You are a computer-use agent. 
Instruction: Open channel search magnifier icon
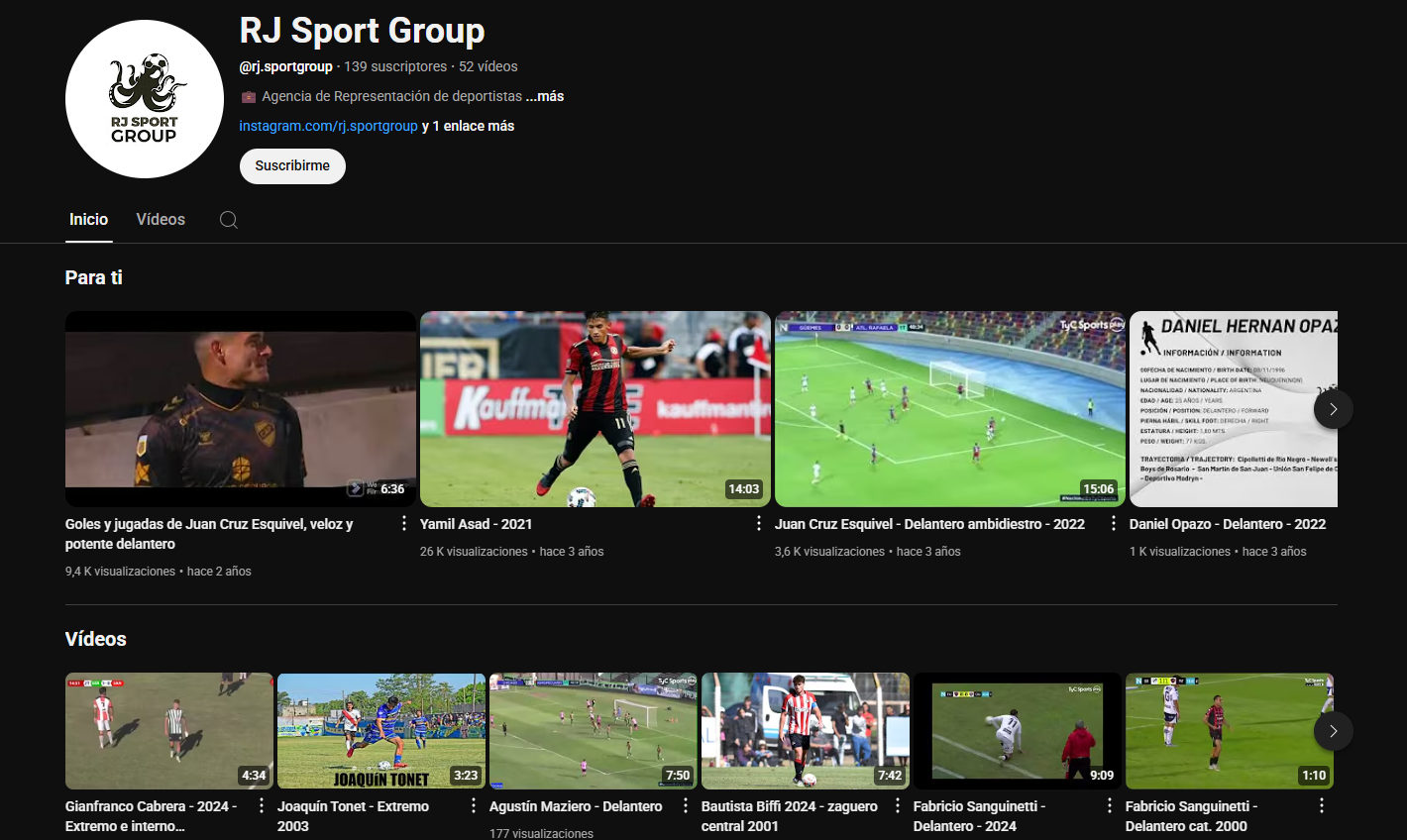[229, 220]
